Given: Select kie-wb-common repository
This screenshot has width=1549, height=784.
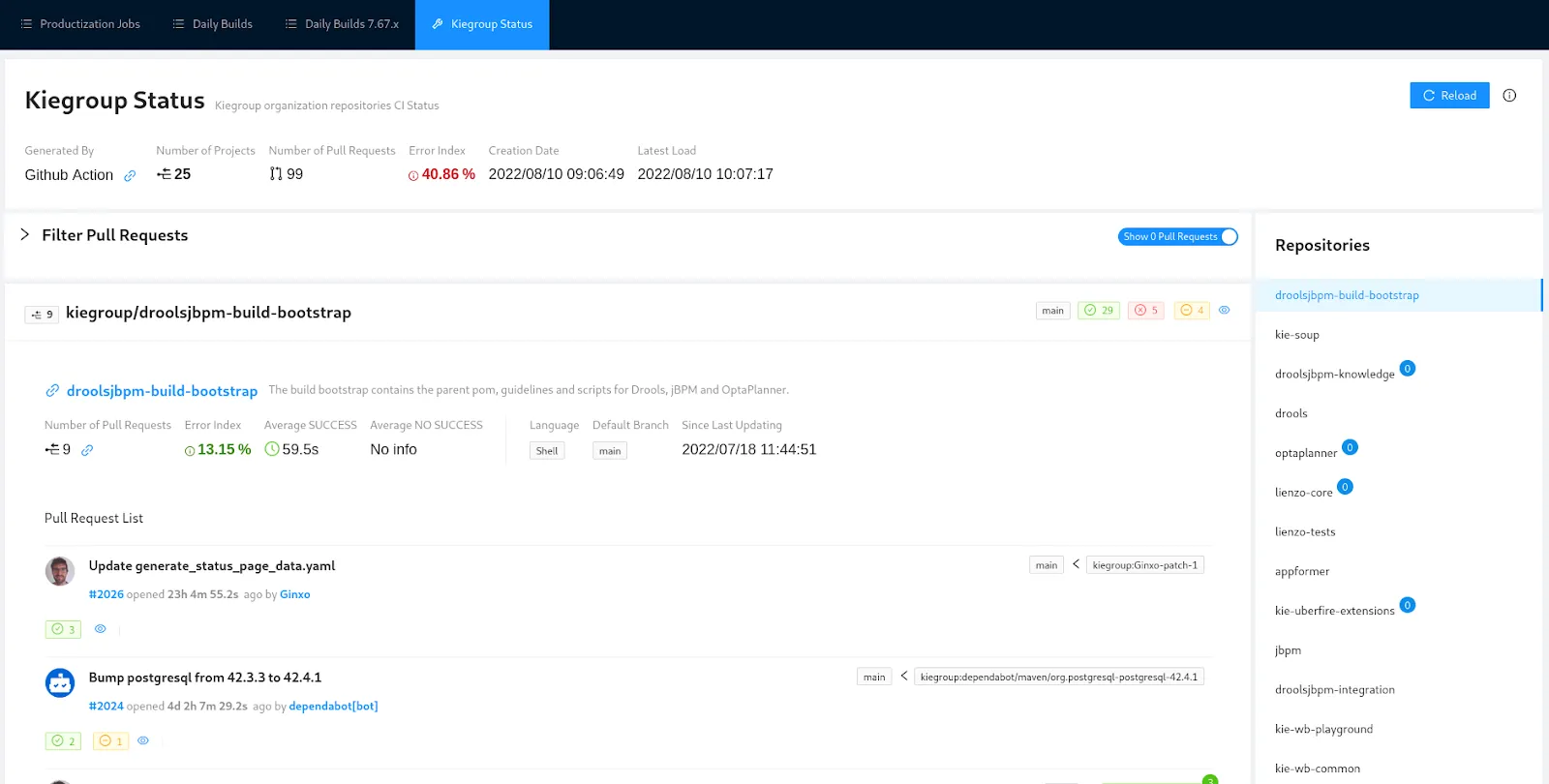Looking at the screenshot, I should 1318,769.
